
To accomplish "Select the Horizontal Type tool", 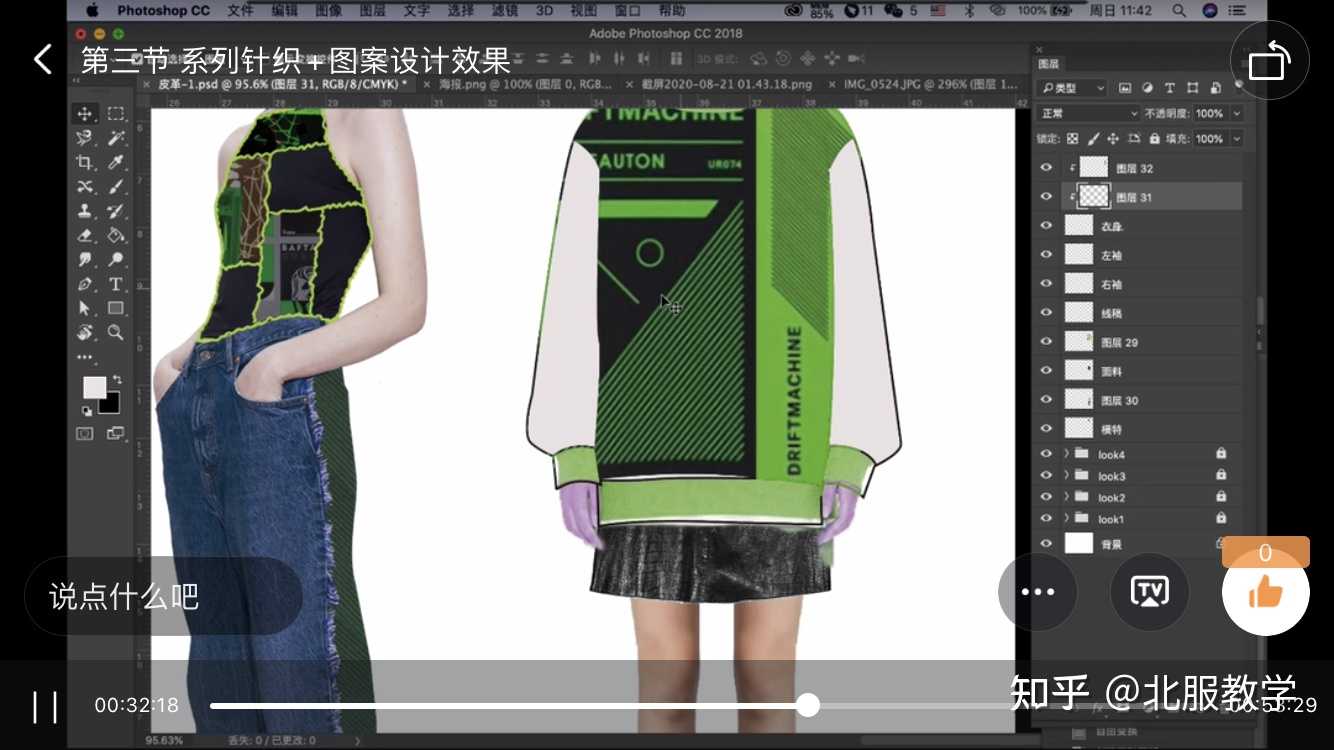I will coord(116,284).
